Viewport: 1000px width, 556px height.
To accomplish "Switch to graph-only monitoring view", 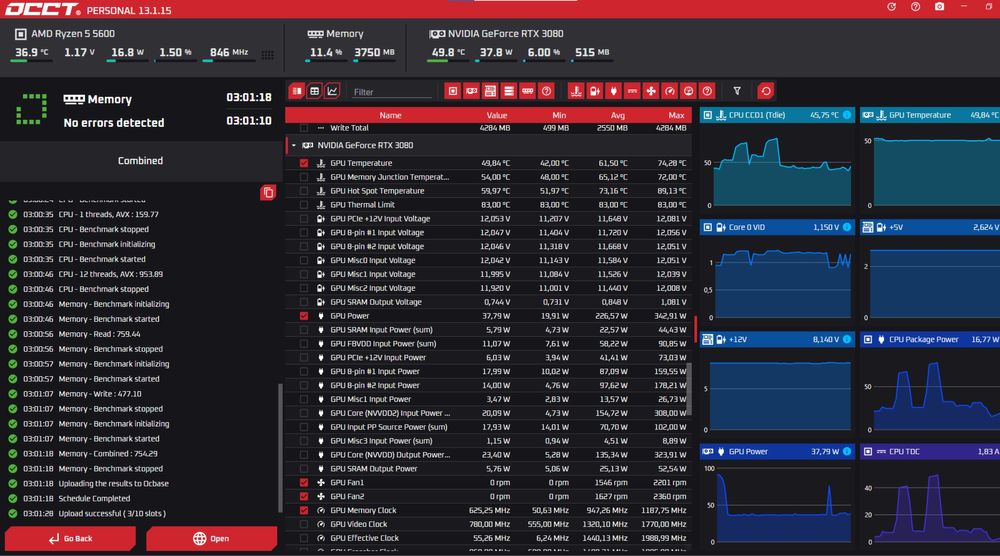I will 332,91.
